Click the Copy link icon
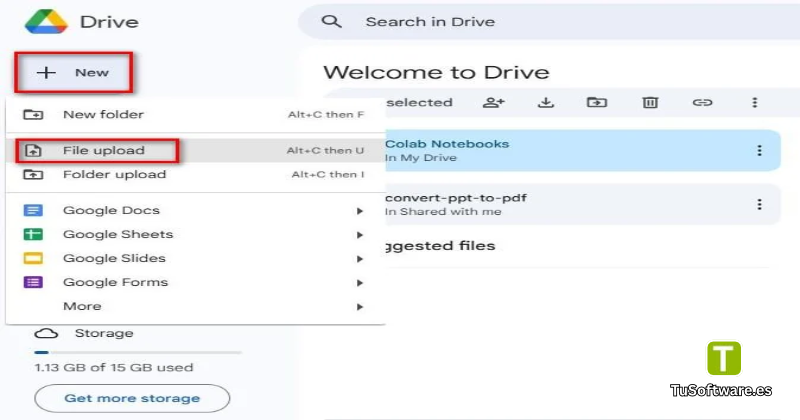The image size is (800, 420). point(702,103)
